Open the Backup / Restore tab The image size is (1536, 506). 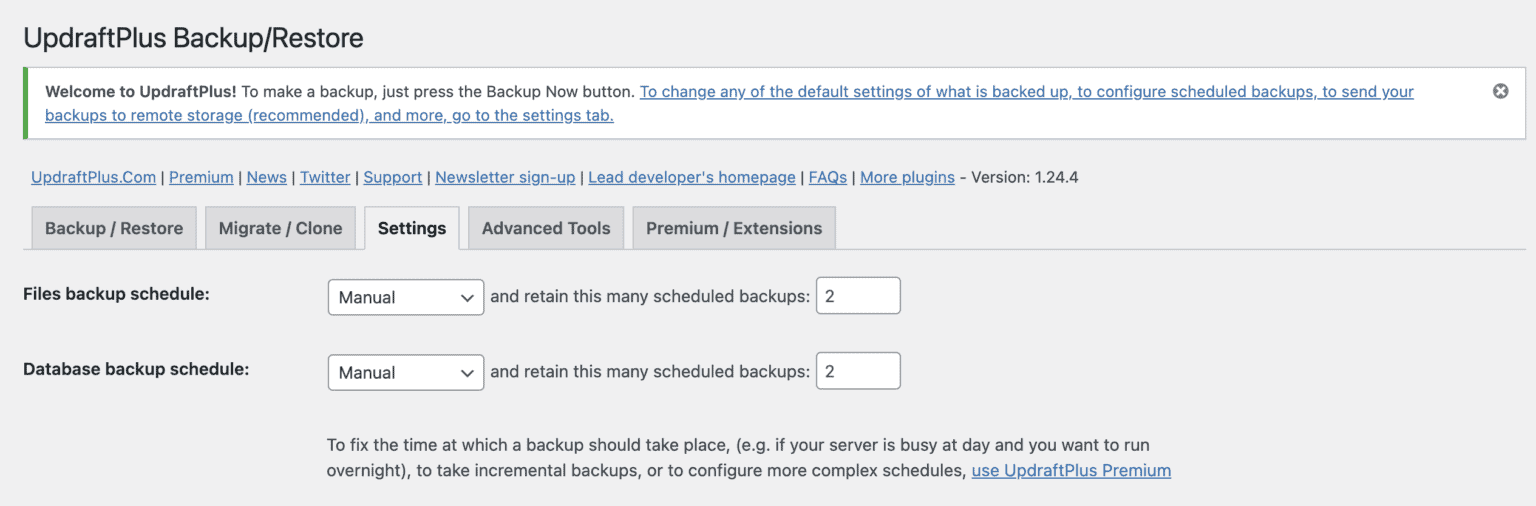click(114, 228)
